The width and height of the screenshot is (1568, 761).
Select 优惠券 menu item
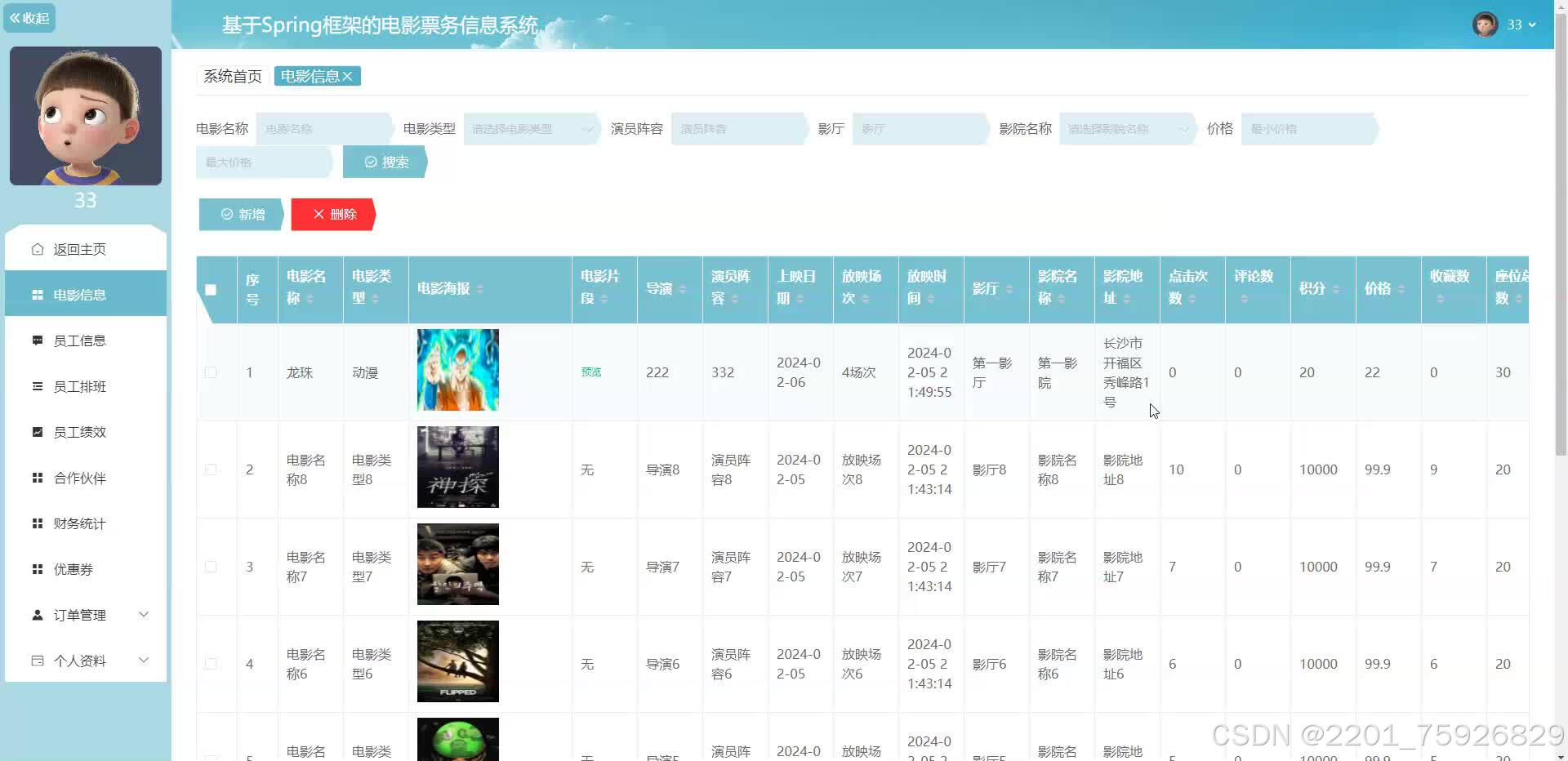pos(86,569)
